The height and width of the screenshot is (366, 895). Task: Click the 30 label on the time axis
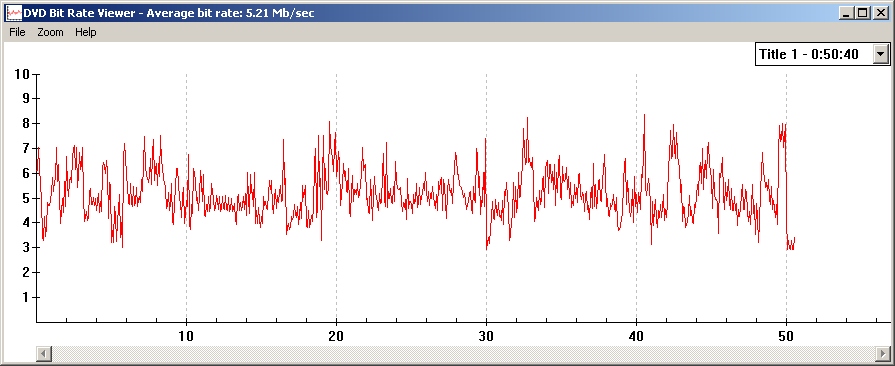(x=486, y=336)
